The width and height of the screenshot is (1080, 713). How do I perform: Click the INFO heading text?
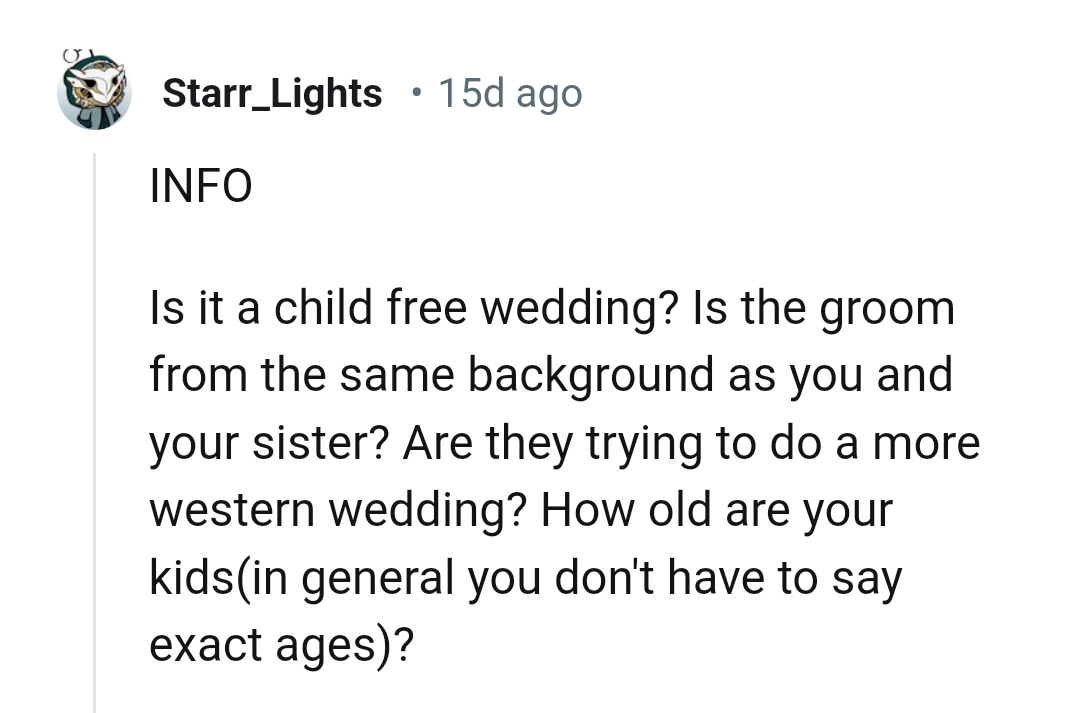point(201,185)
